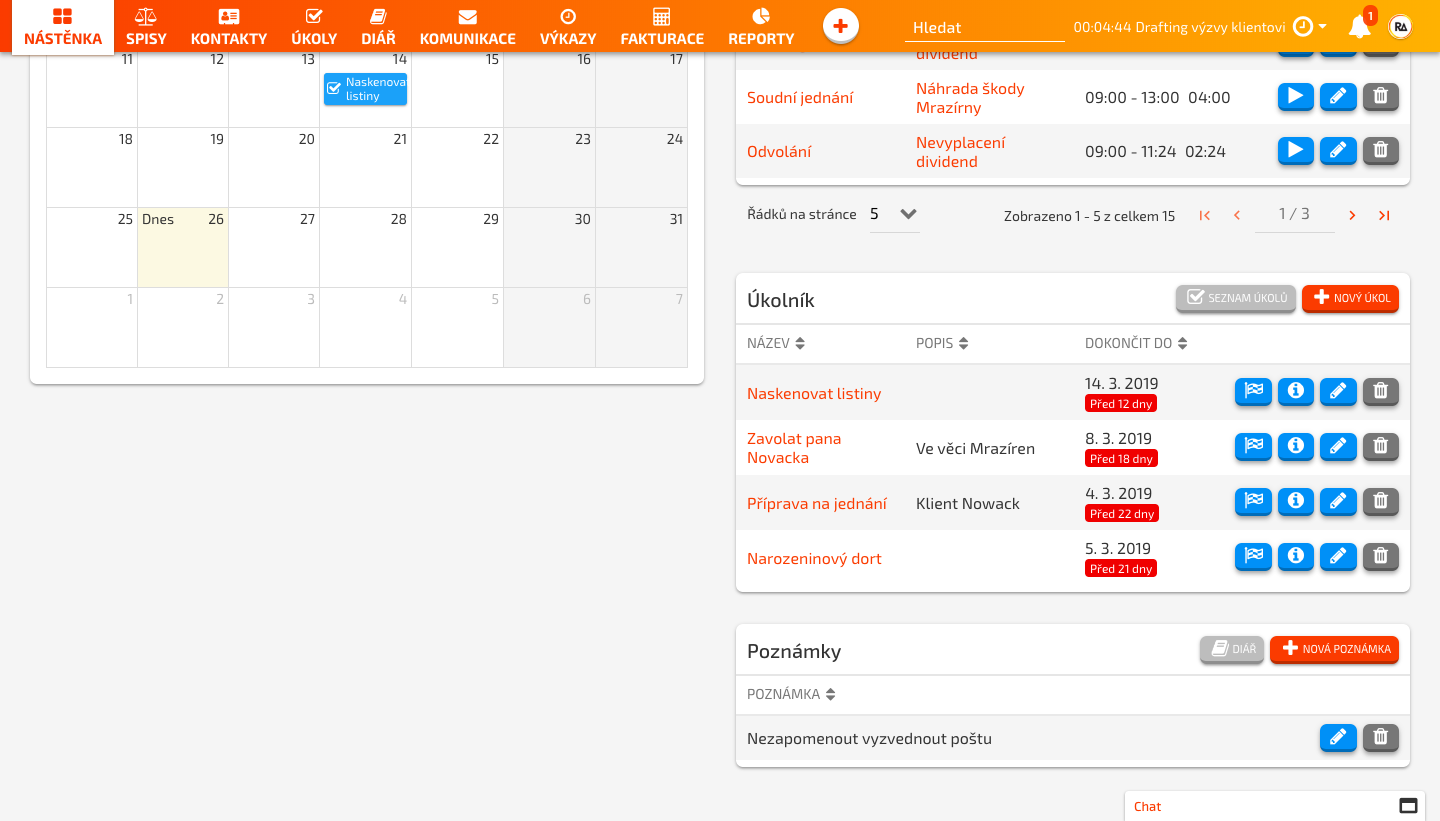Open the Diář tab
Screen dimensions: 1440x821
coord(378,27)
